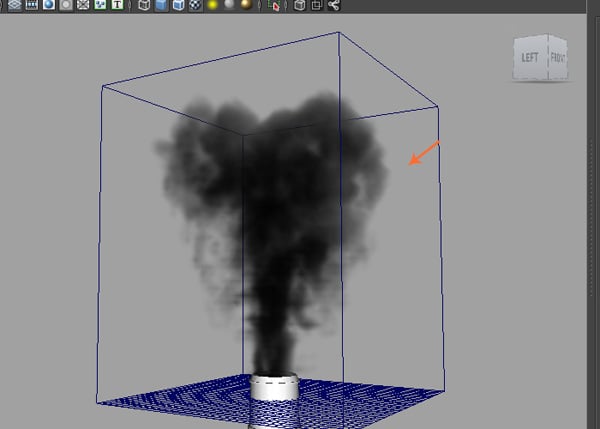Toggle the Gate Mask grey icon
600x429 pixels.
pos(66,5)
